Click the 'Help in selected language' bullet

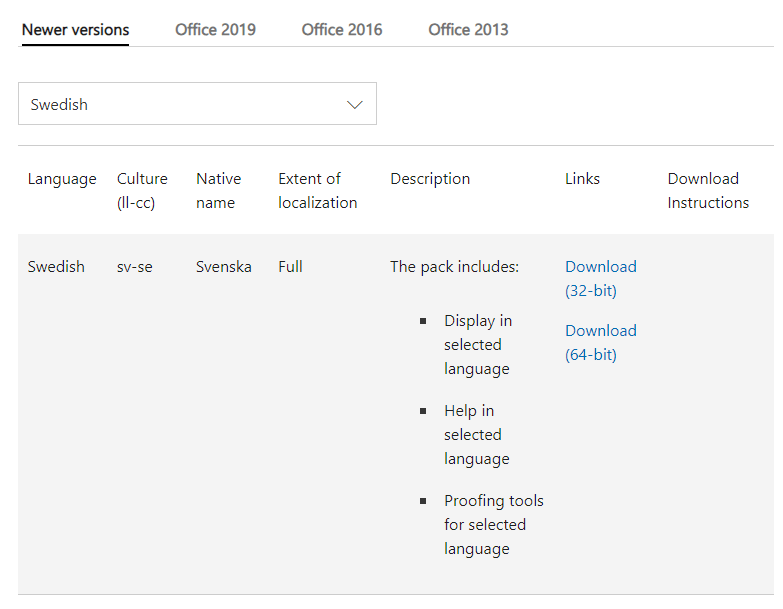(x=477, y=434)
